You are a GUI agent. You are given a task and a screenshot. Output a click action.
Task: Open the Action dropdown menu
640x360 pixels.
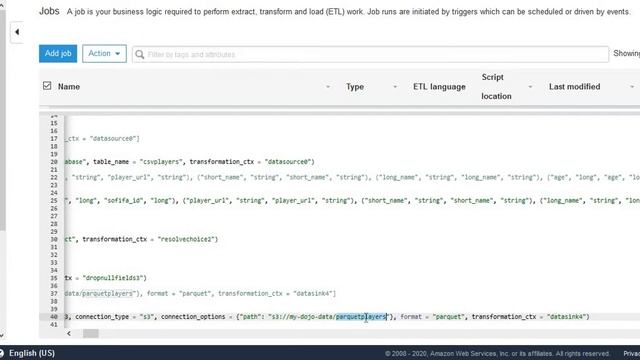click(104, 53)
